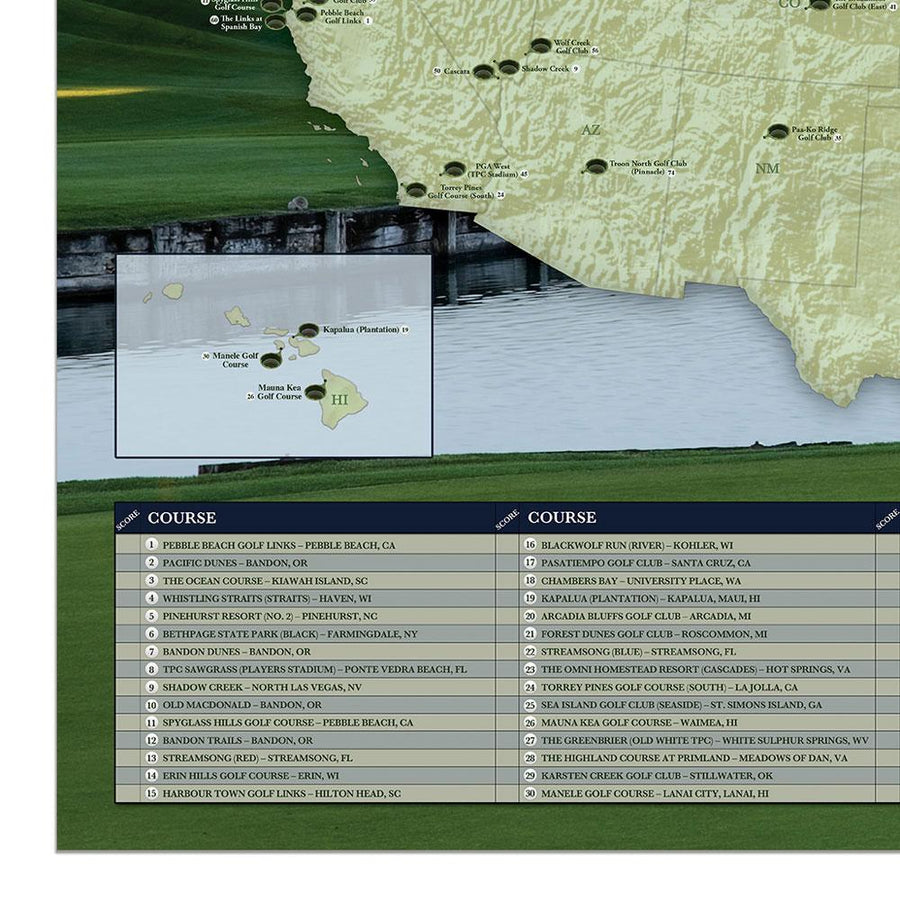Select Forest Dunes Golf Club – Roscommon row
This screenshot has height=900, width=900.
(x=686, y=634)
